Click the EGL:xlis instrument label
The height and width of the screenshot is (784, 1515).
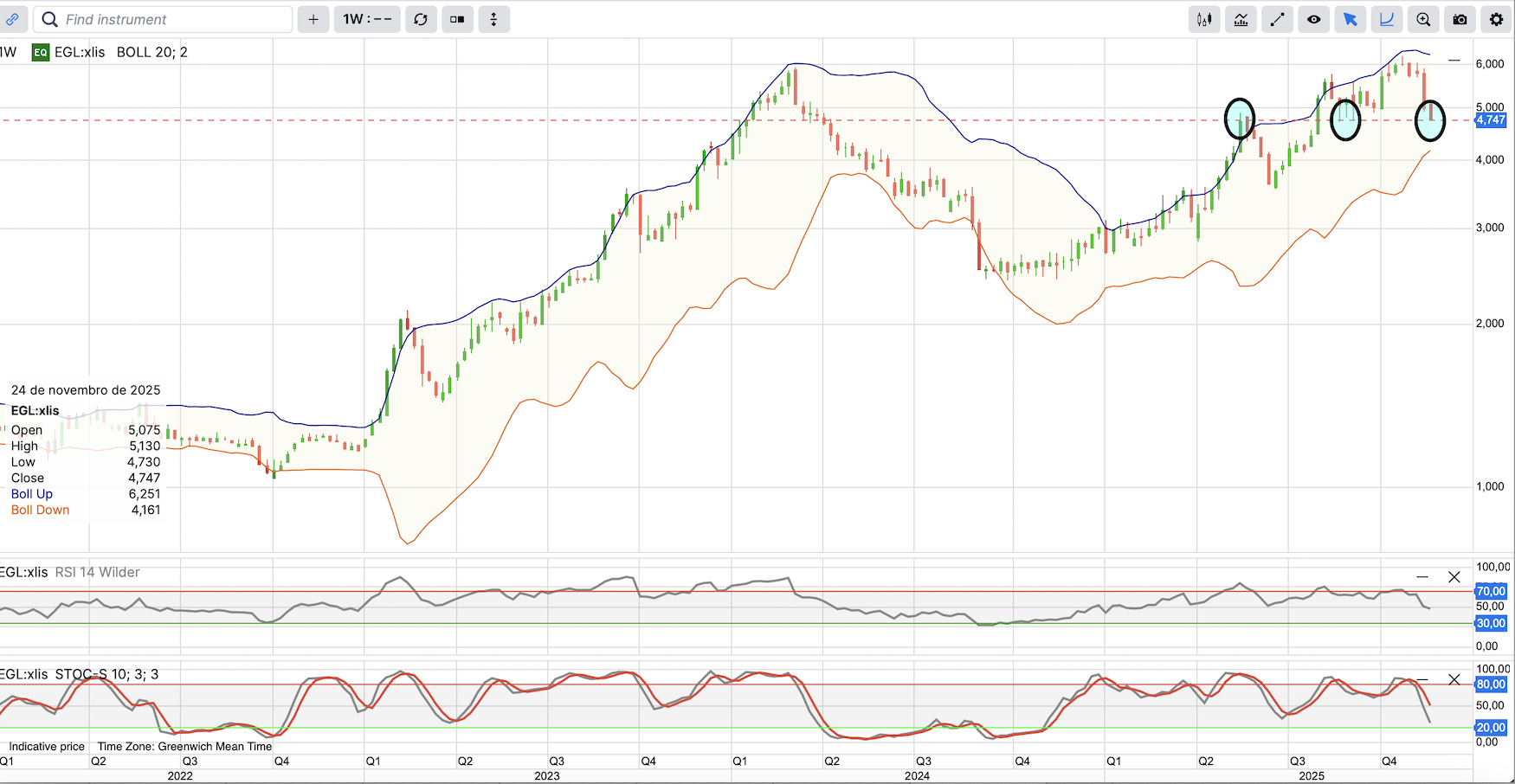[x=79, y=52]
